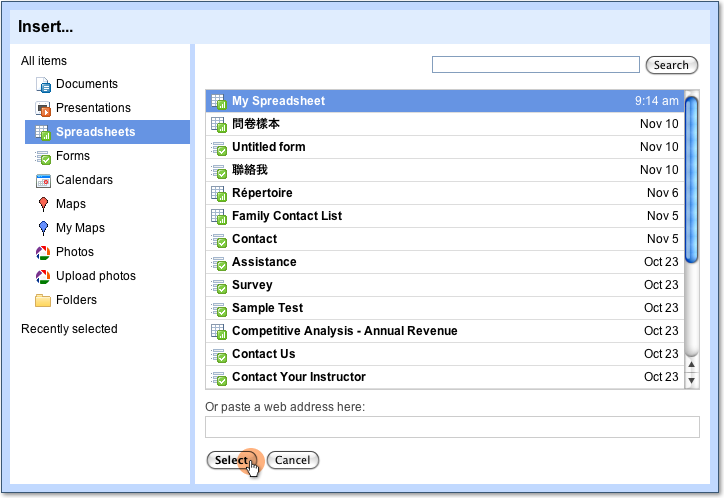724x498 pixels.
Task: Click the blue My Maps pin icon
Action: pyautogui.click(x=43, y=228)
